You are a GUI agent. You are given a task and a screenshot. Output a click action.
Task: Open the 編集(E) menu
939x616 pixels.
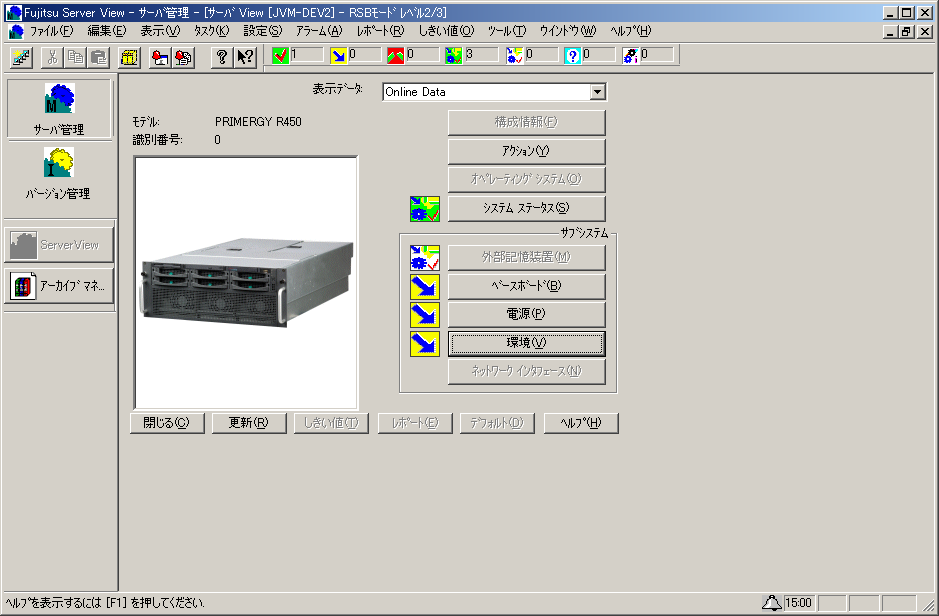click(107, 31)
